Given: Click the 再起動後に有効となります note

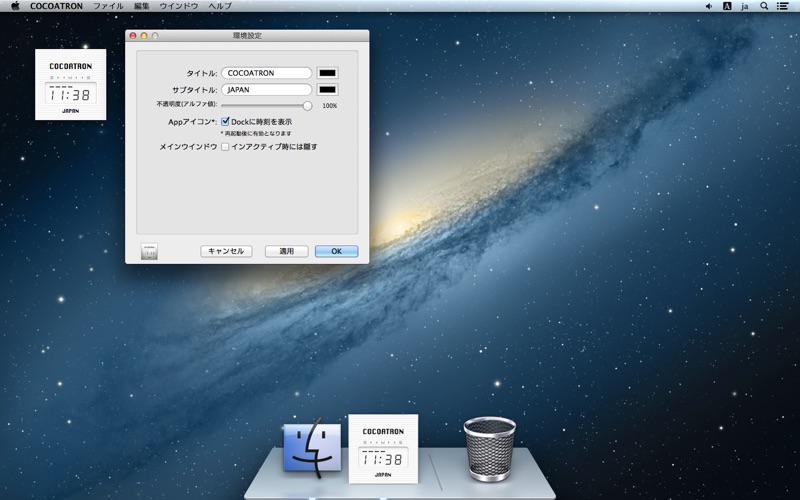Looking at the screenshot, I should pos(256,133).
